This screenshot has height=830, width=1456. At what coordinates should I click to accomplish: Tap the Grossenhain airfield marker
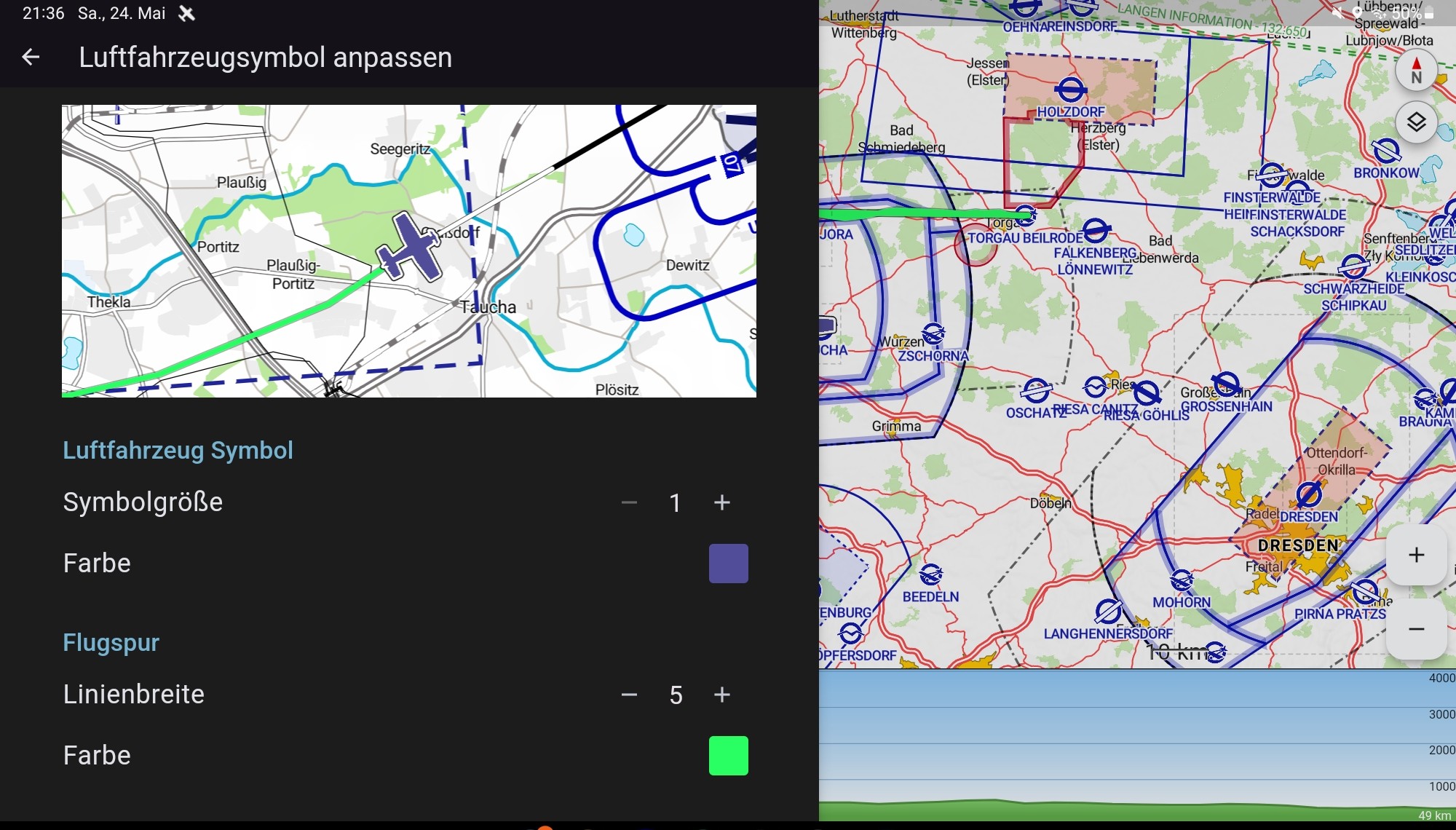[1226, 384]
